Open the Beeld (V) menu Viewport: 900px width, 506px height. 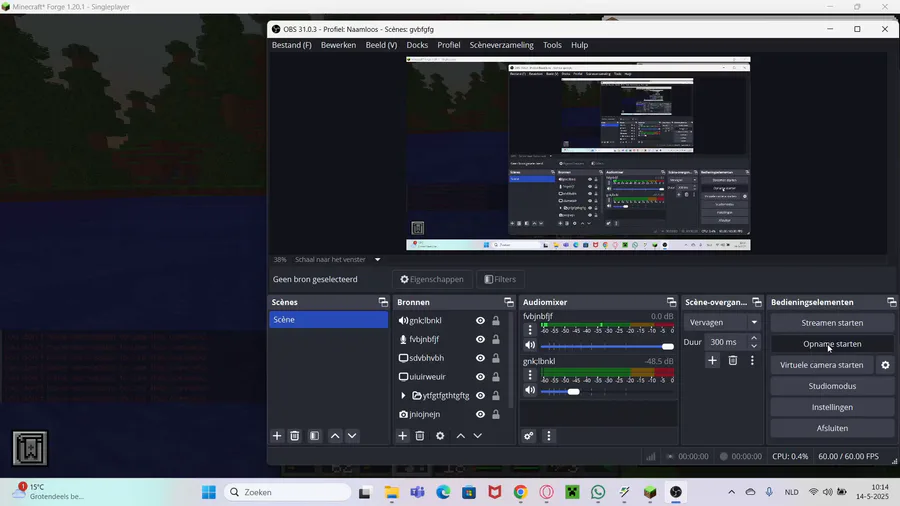(x=381, y=45)
